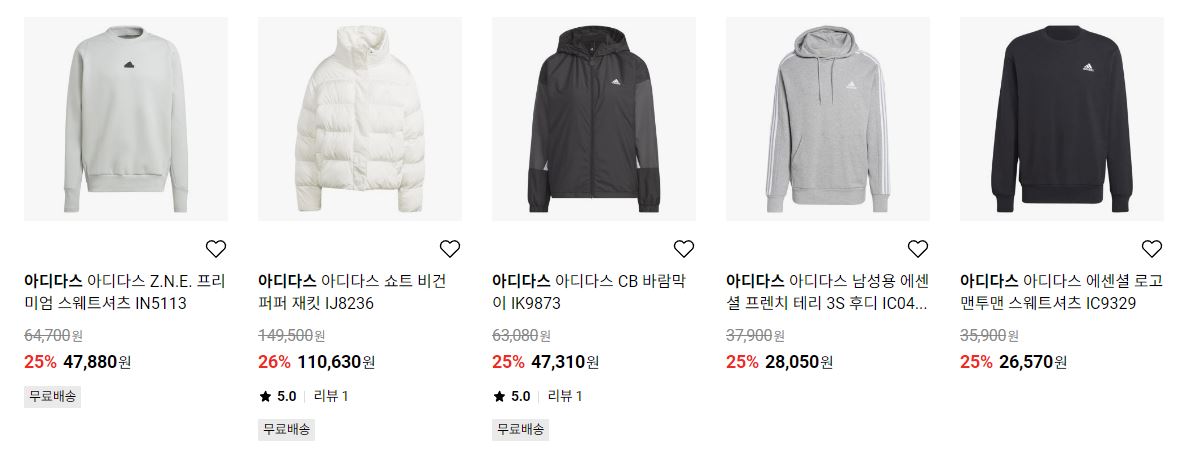This screenshot has height=454, width=1189.
Task: Heart the Essential logo sweatshirt IC9329
Action: (1152, 249)
